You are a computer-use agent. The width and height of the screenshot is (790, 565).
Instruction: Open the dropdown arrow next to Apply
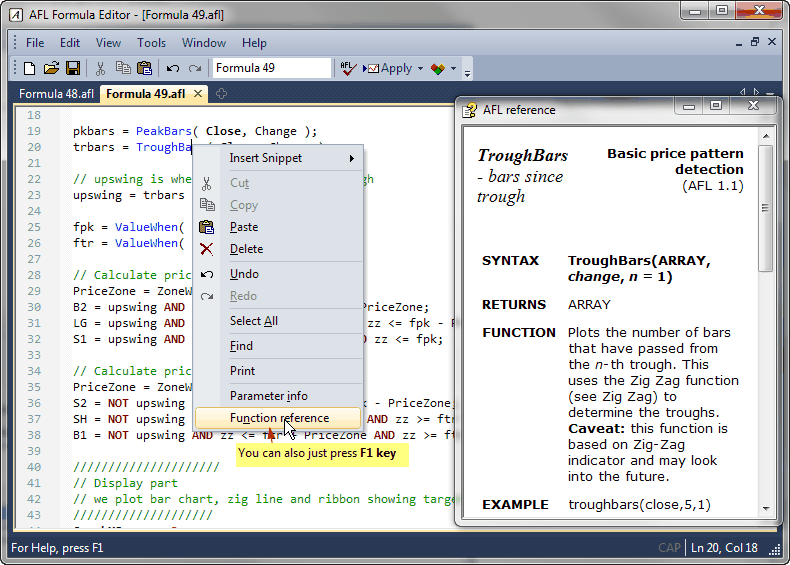pyautogui.click(x=420, y=69)
